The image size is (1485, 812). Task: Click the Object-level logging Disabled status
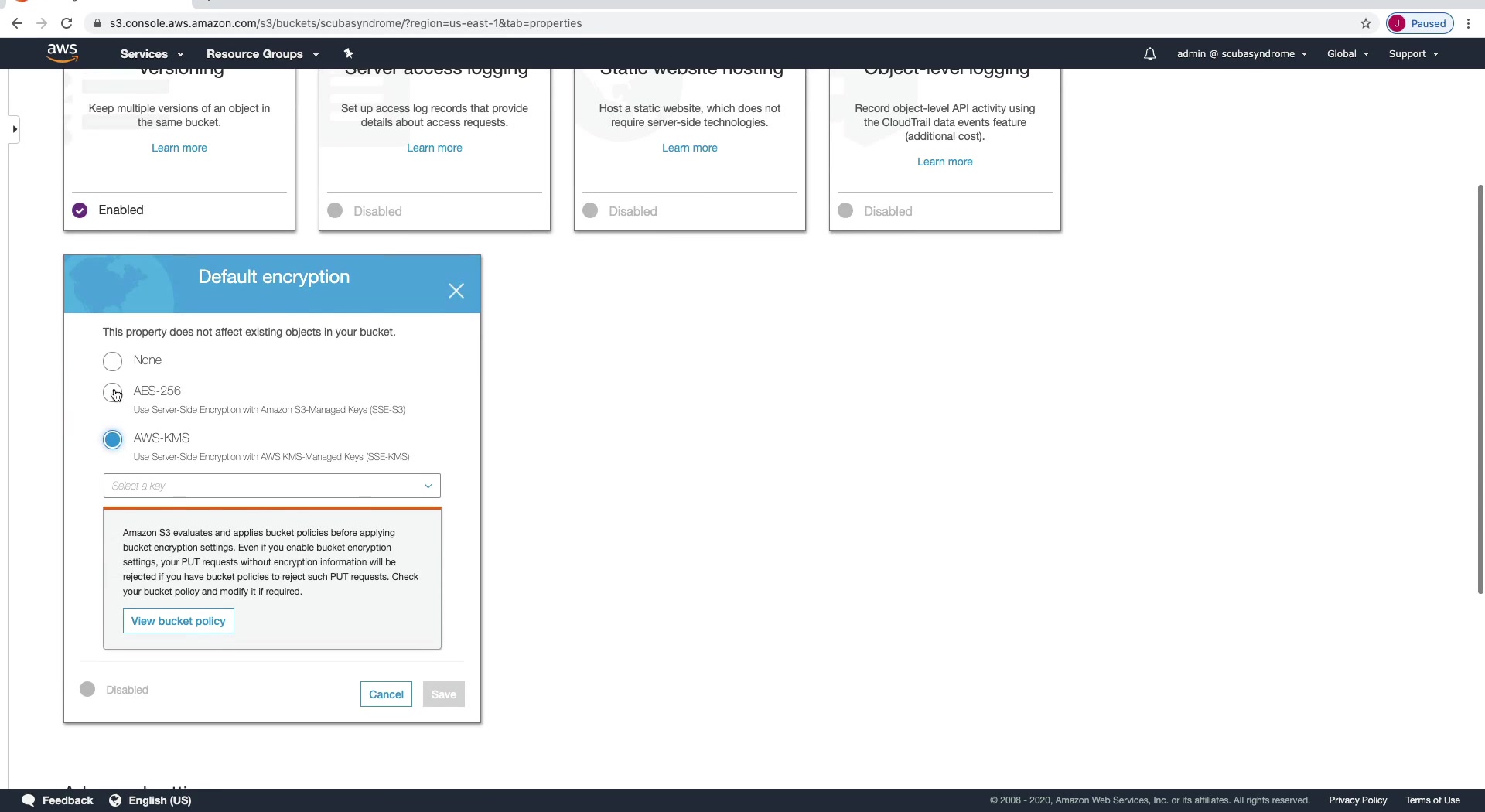(x=876, y=211)
